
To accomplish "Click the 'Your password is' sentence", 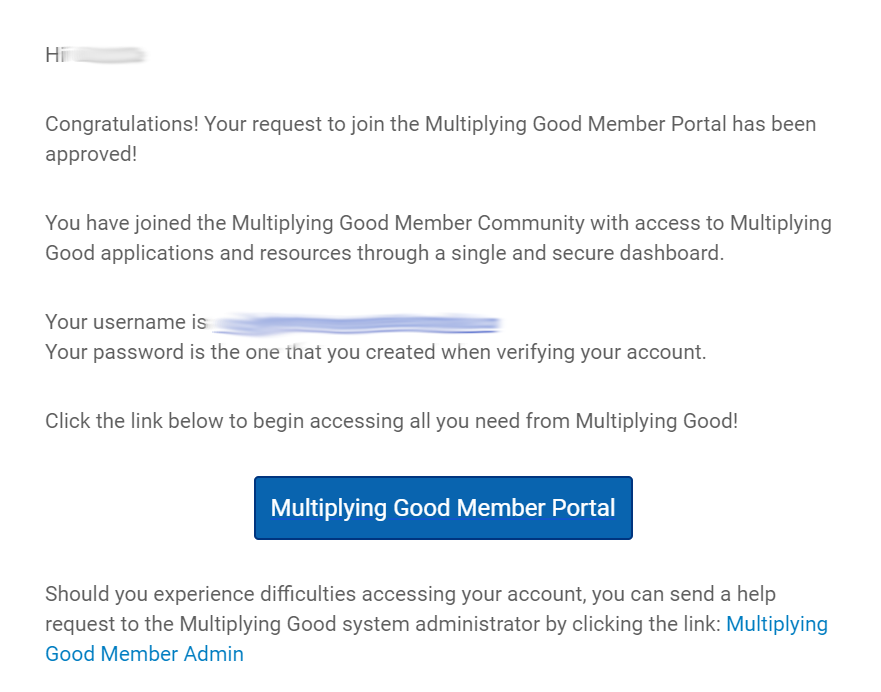I will [x=376, y=352].
